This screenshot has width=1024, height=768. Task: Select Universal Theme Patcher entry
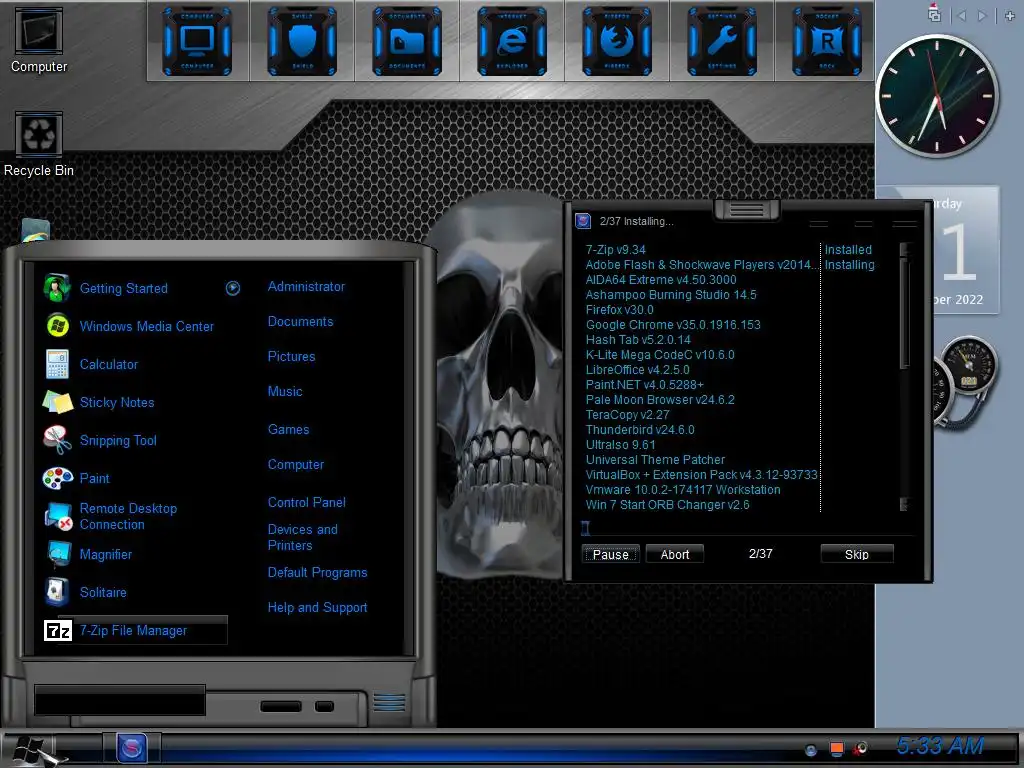655,460
